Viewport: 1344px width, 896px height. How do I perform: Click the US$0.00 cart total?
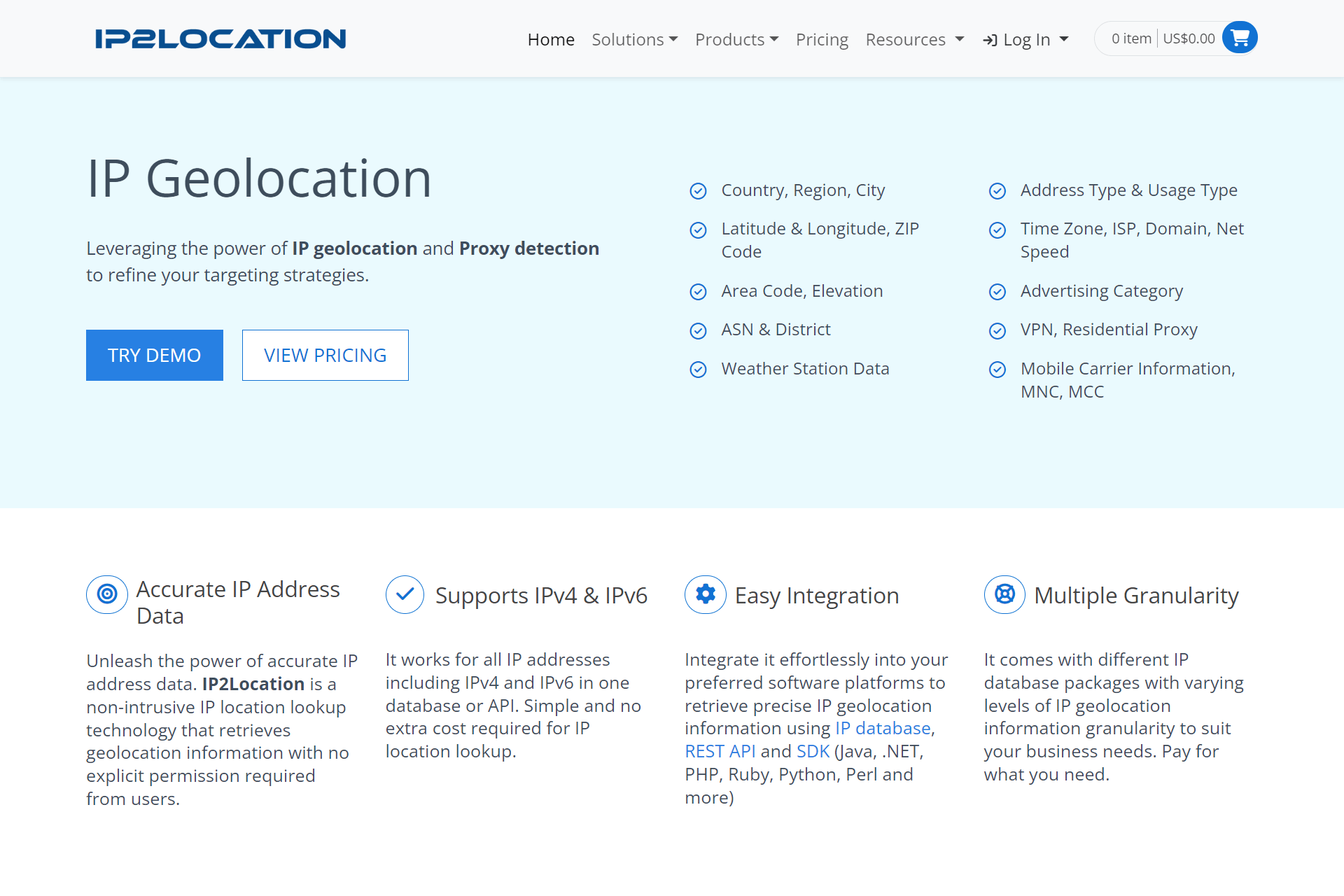coord(1188,38)
